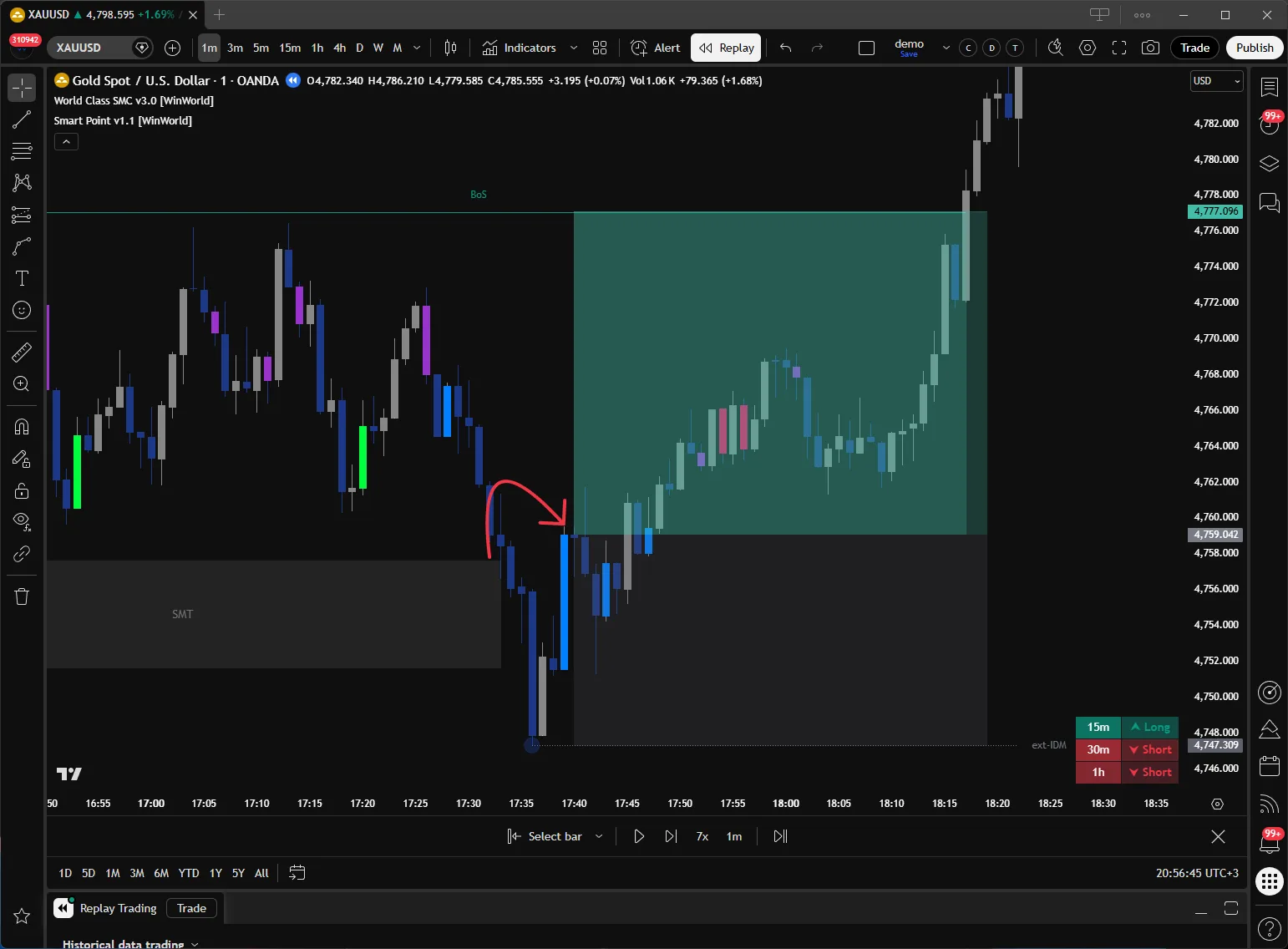Pick the ruler measure tool
Screen dimensions: 1288x949
coord(22,353)
